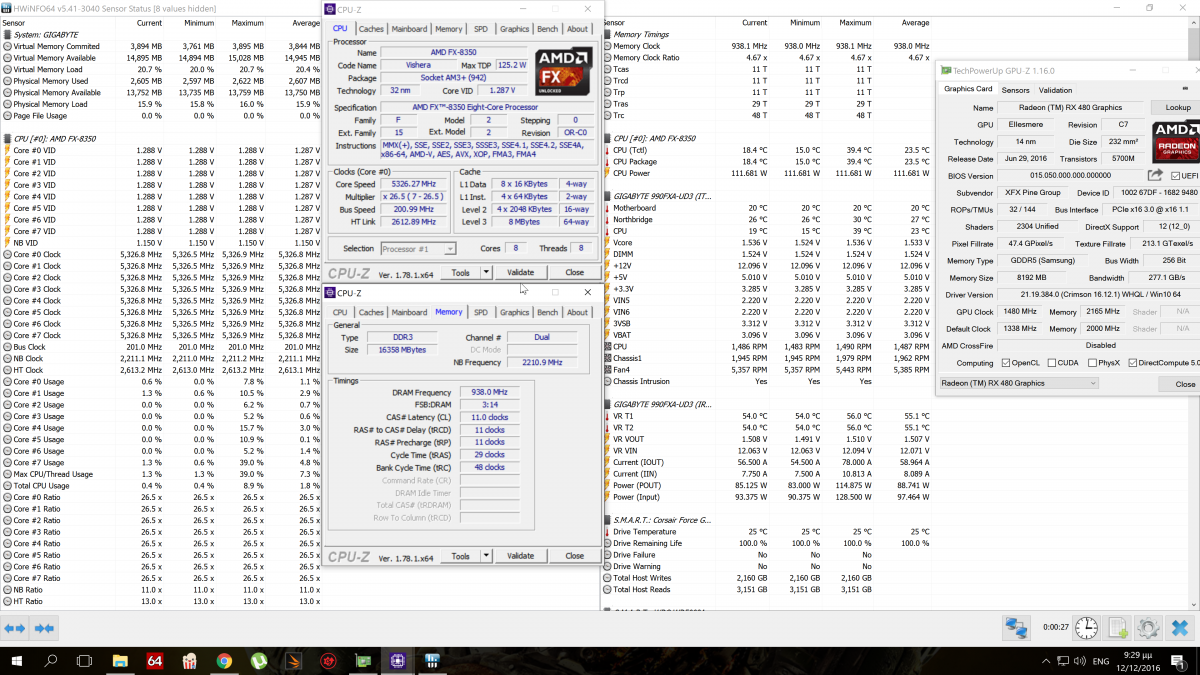Toggle CUDA checkbox in GPU-Z
The image size is (1200, 675).
1050,363
